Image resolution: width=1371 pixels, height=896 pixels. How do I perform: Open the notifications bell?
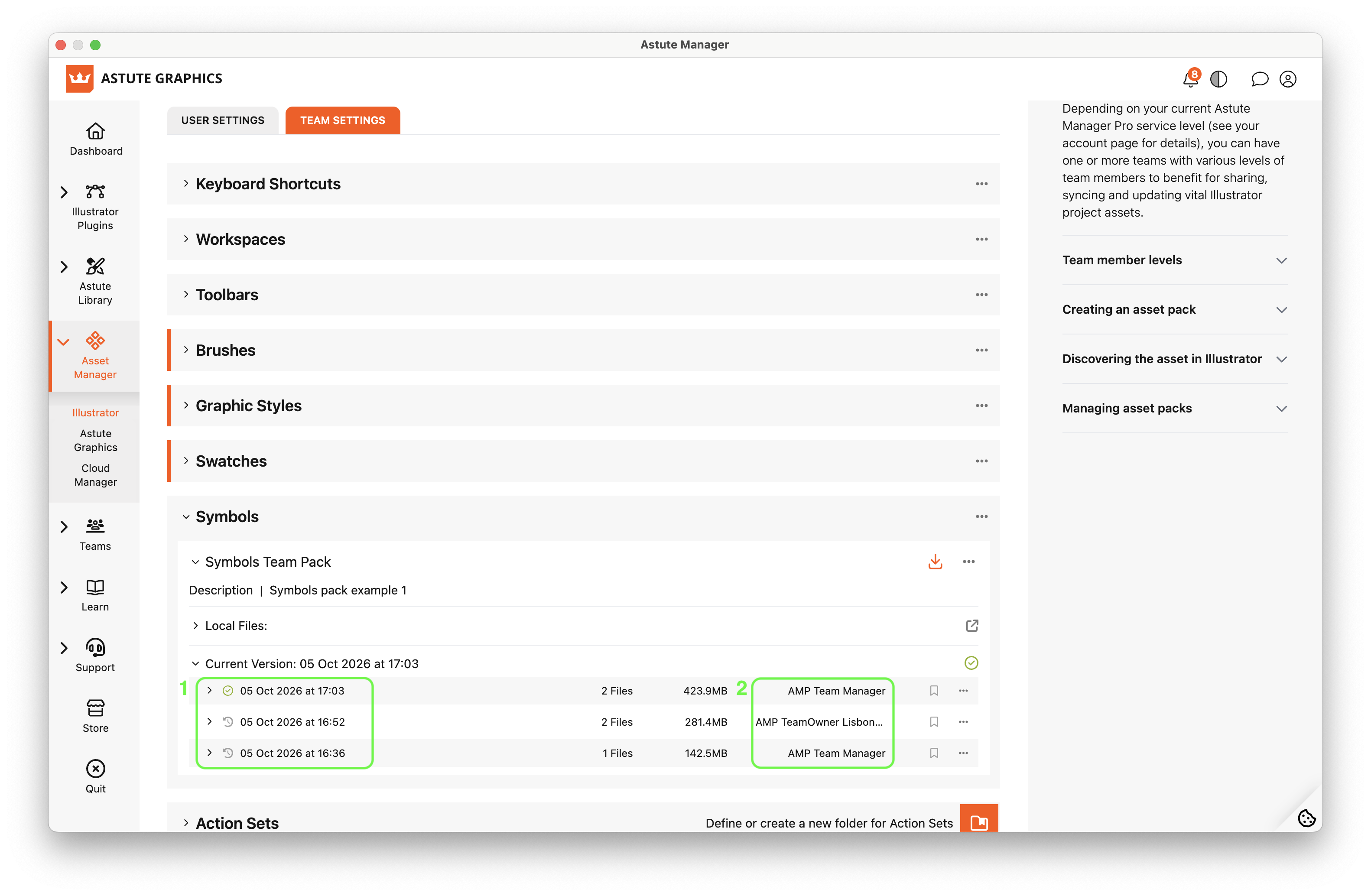(1190, 78)
